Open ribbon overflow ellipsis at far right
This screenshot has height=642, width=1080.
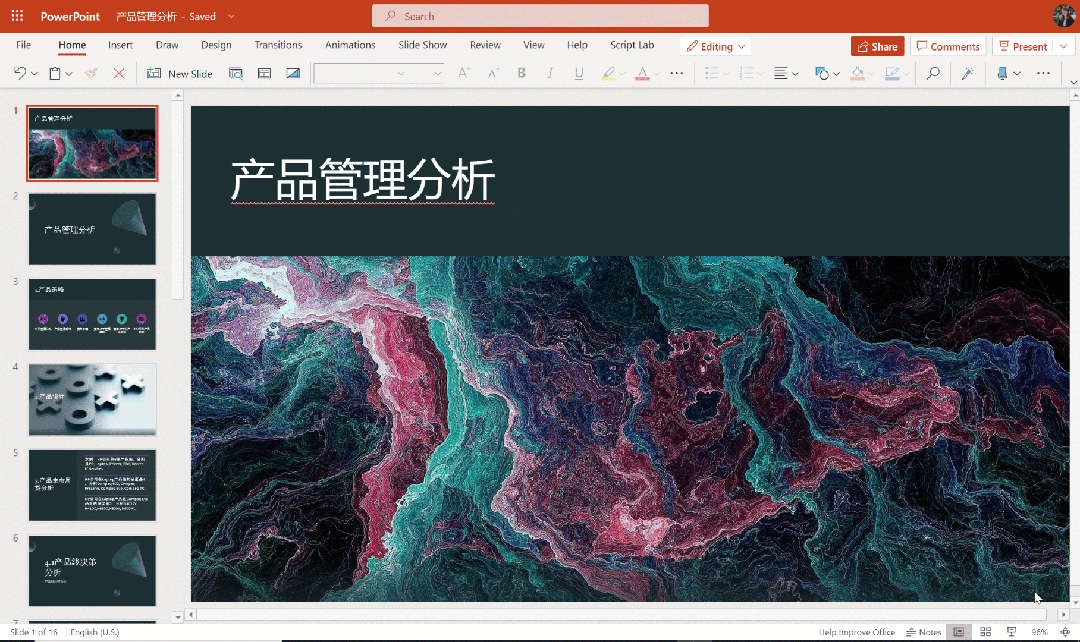point(1043,73)
